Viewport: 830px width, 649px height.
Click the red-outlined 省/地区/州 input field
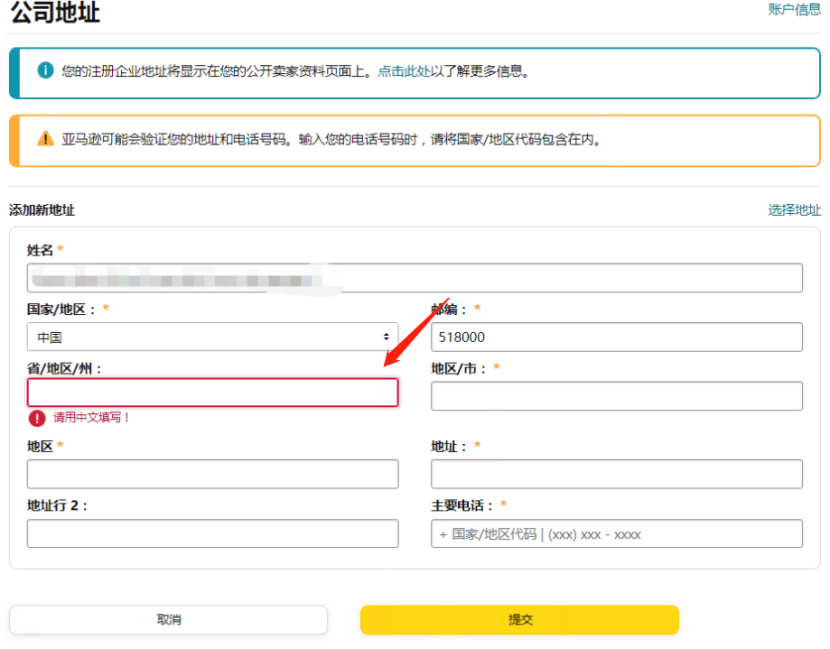[x=212, y=393]
